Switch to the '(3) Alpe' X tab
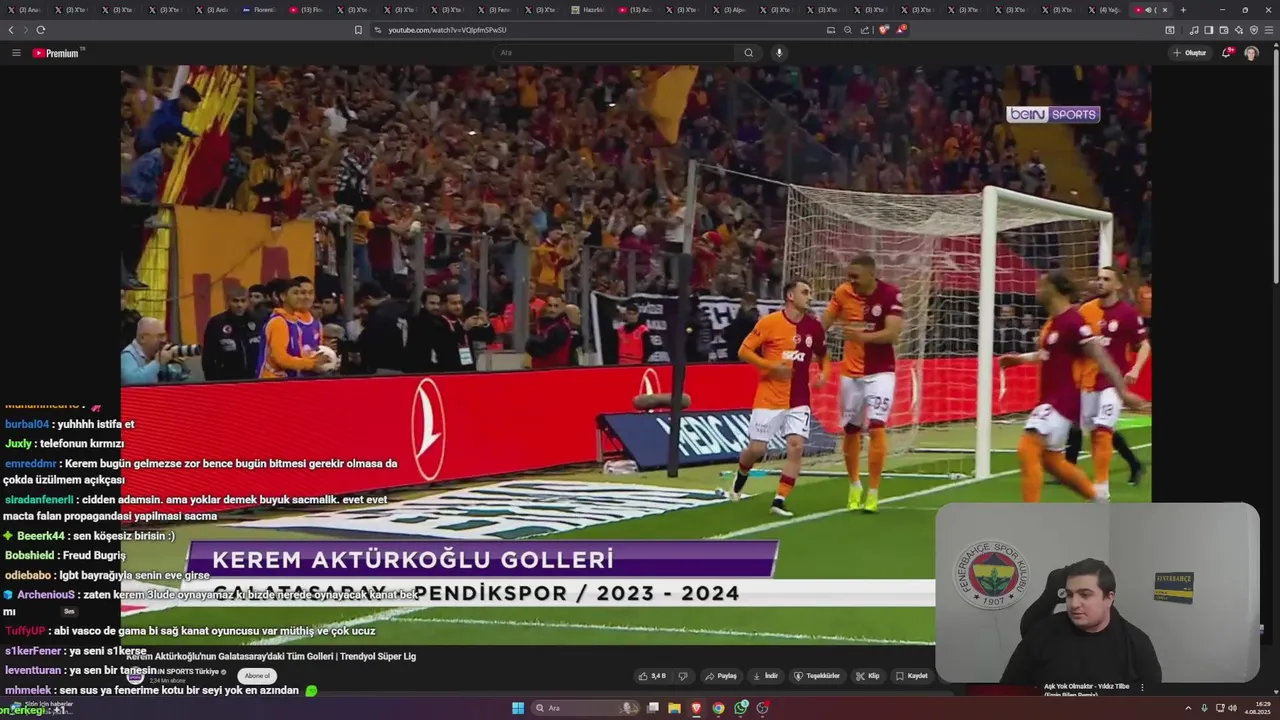The width and height of the screenshot is (1280, 720). 728,10
